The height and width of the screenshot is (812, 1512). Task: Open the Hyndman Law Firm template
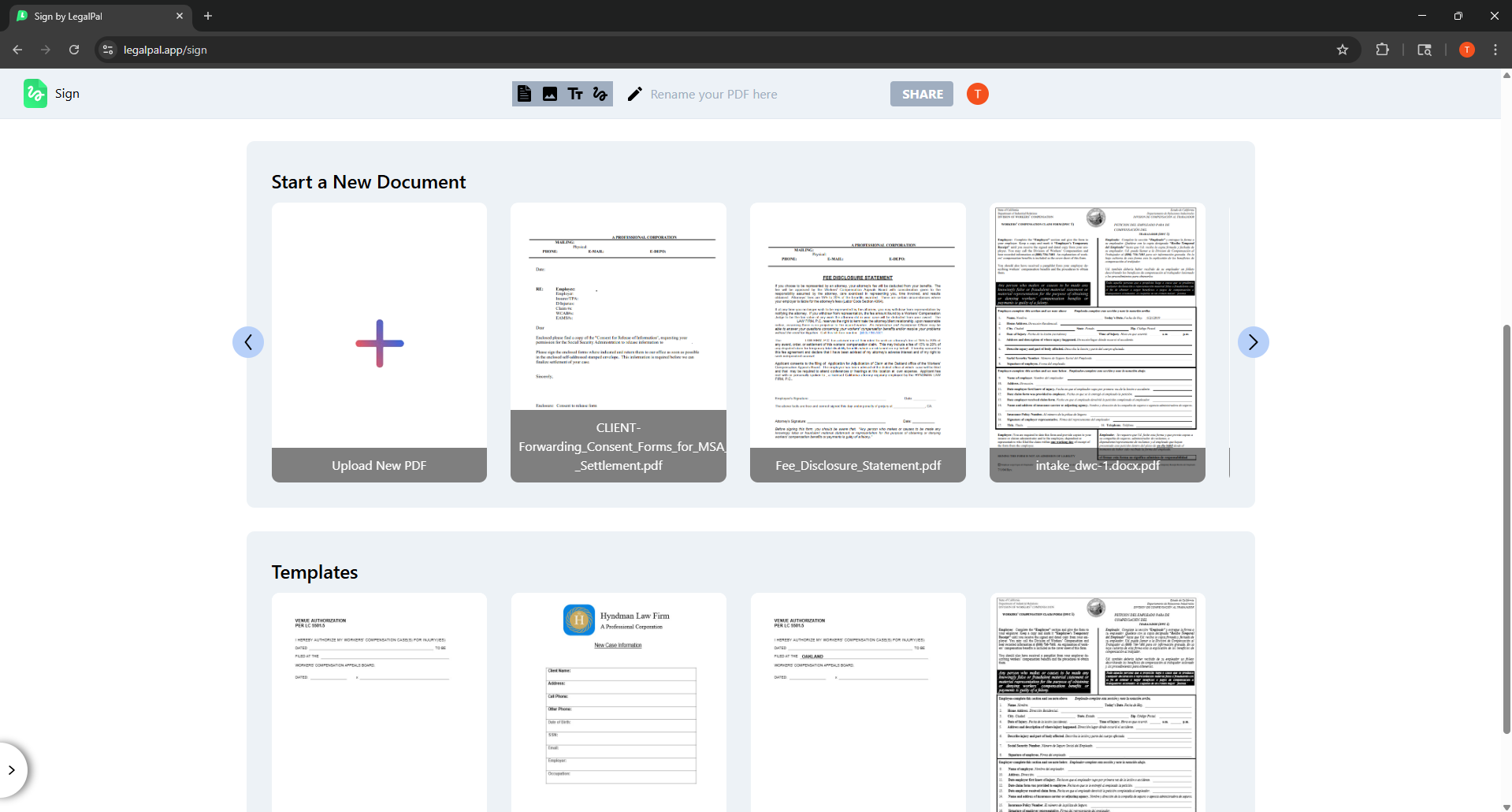(619, 702)
